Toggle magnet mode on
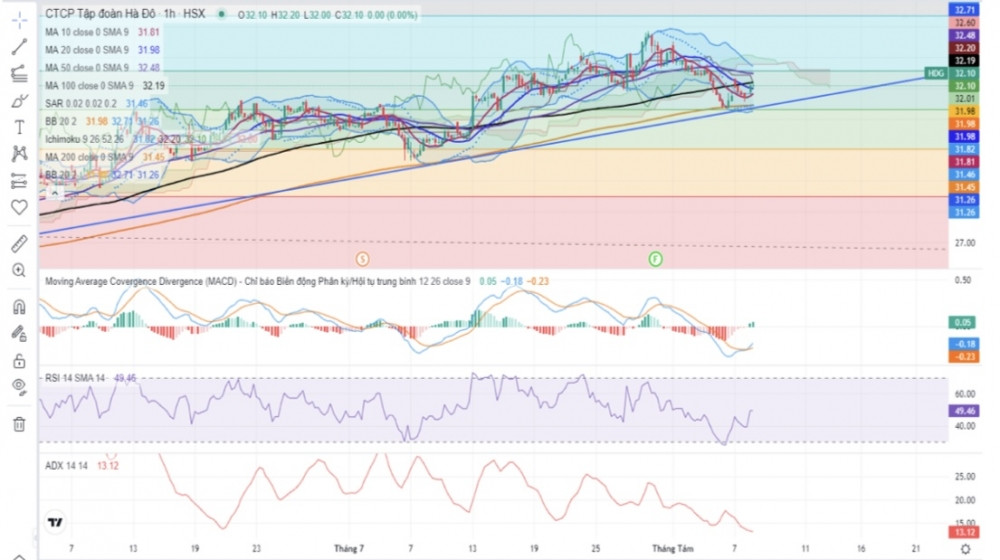The height and width of the screenshot is (560, 1000). (x=19, y=307)
